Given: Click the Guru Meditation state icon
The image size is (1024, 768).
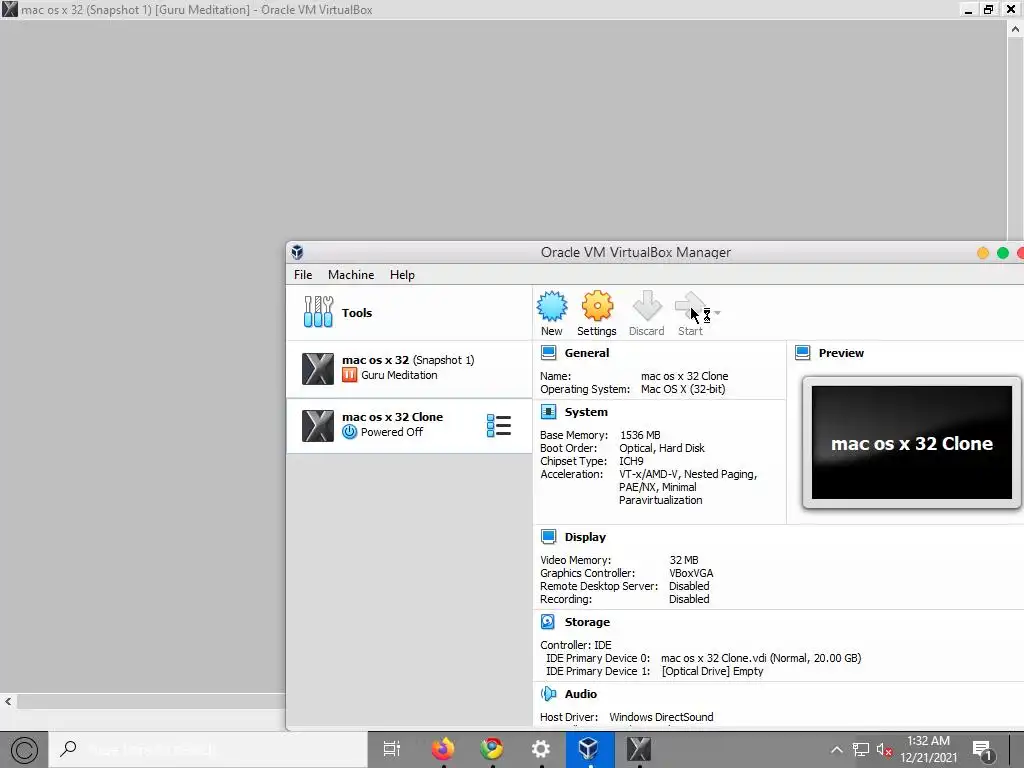Looking at the screenshot, I should coord(349,375).
